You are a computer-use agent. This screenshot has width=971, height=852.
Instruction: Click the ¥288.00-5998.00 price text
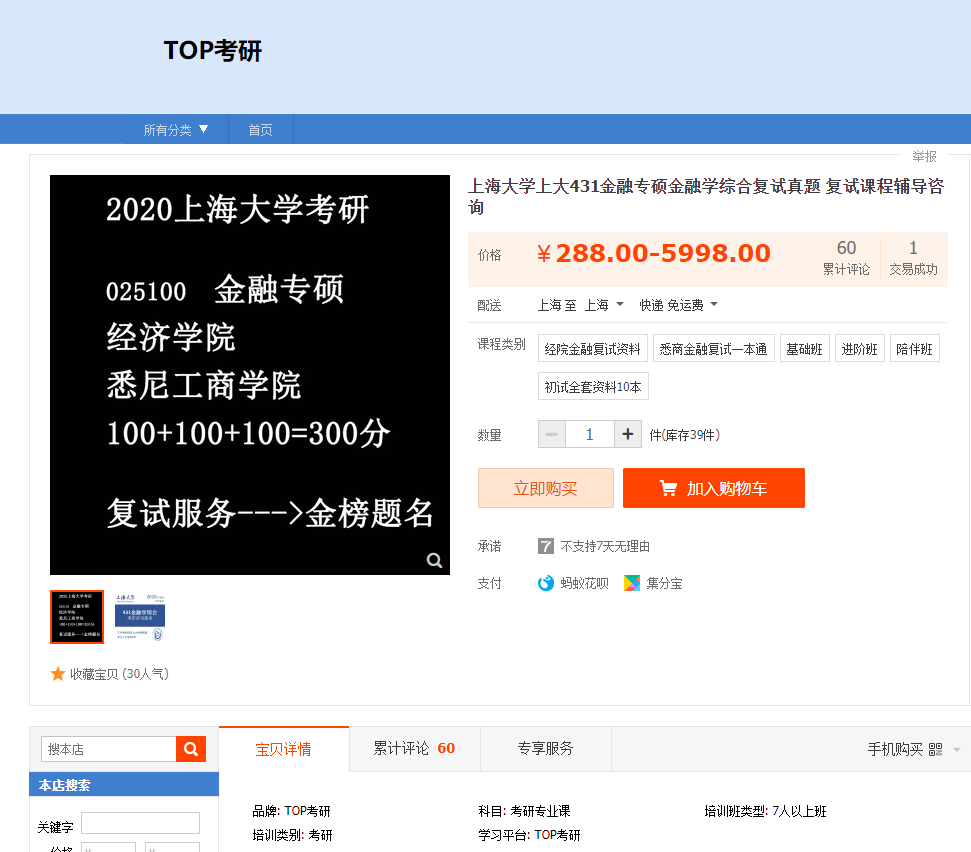pyautogui.click(x=653, y=253)
